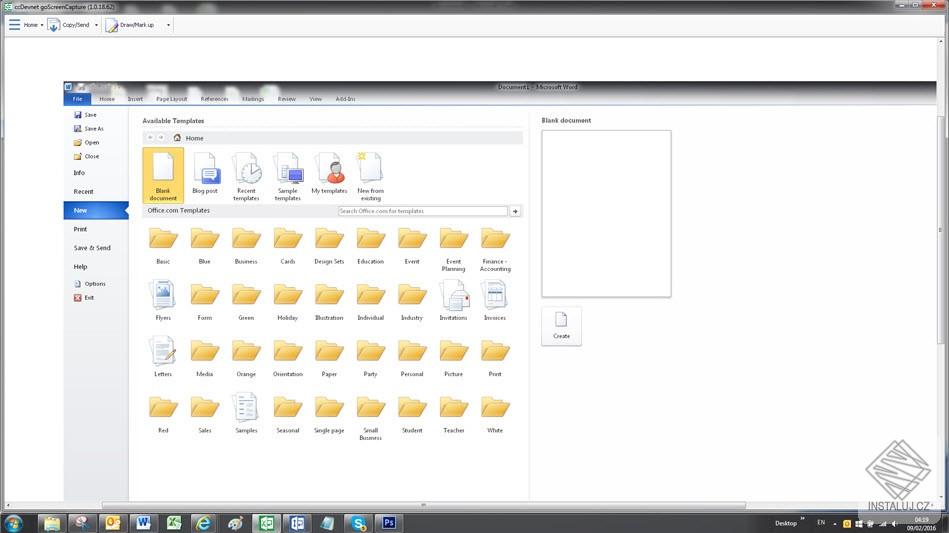Click the Search Office.com for templates field
This screenshot has height=533, width=949.
pos(422,211)
